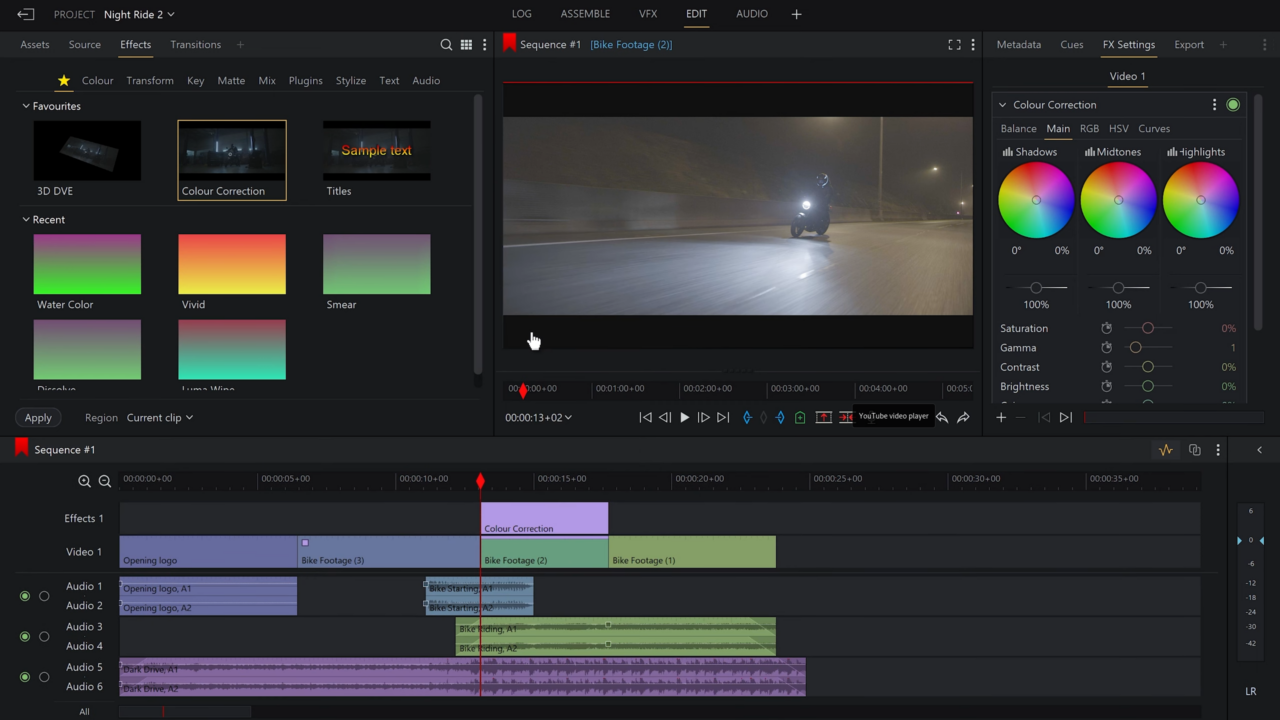Mute Audio 5 and 6 tracks' green toggle

25,677
